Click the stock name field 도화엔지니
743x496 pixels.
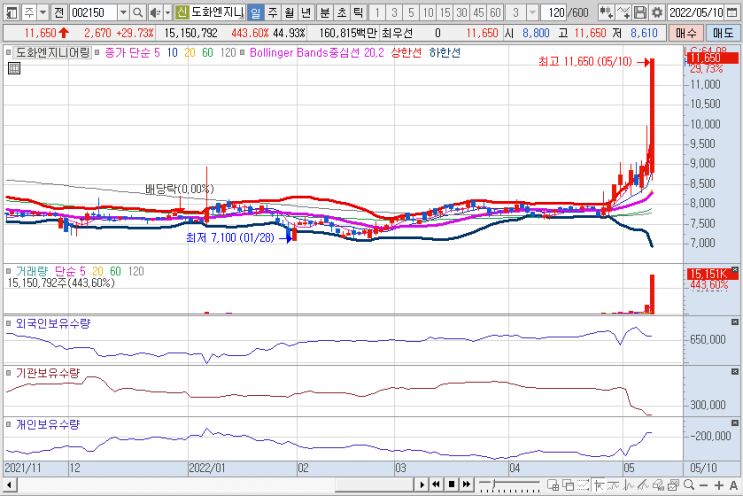(x=217, y=13)
